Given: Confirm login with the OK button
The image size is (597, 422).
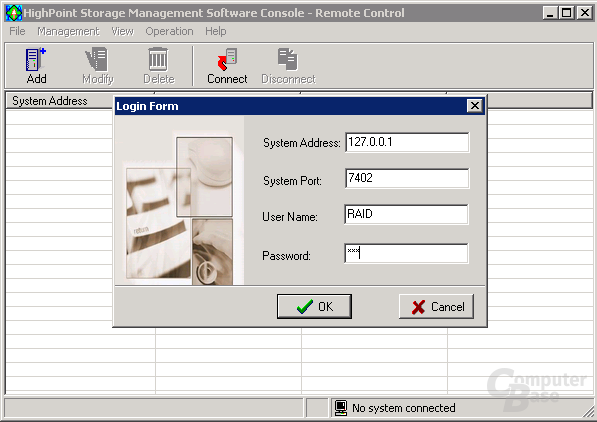Looking at the screenshot, I should [314, 306].
